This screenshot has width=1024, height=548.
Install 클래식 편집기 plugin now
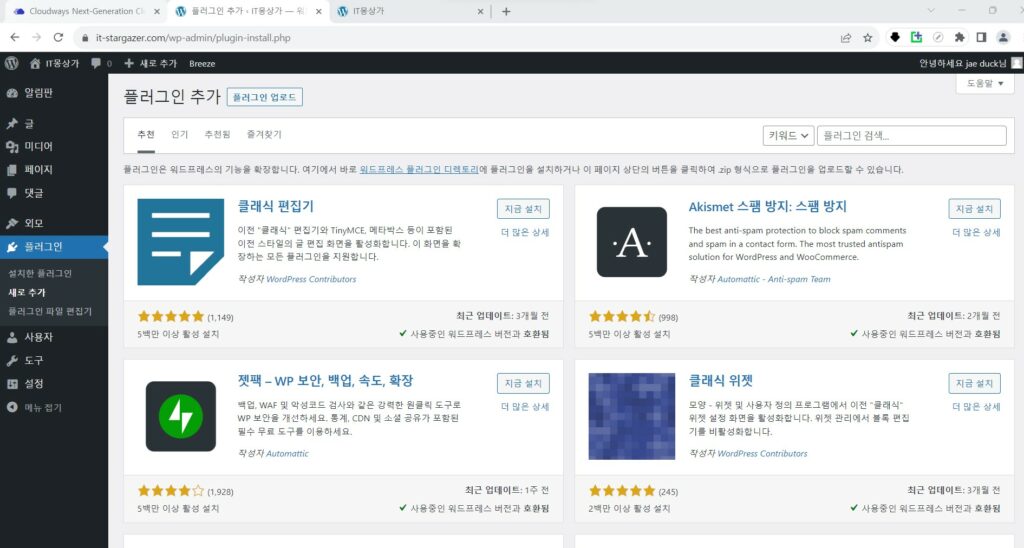523,208
